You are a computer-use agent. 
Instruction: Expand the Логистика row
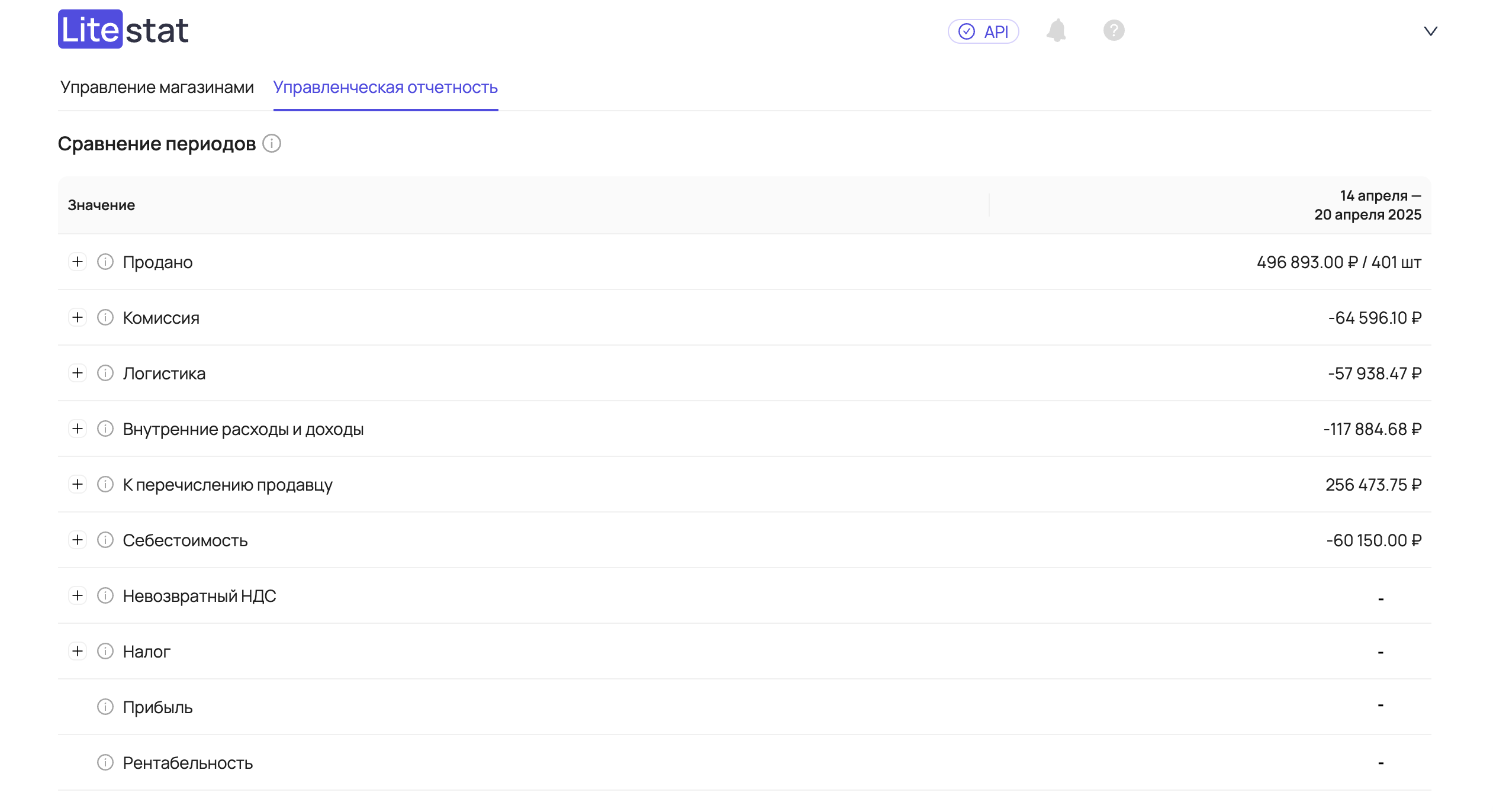(x=78, y=373)
